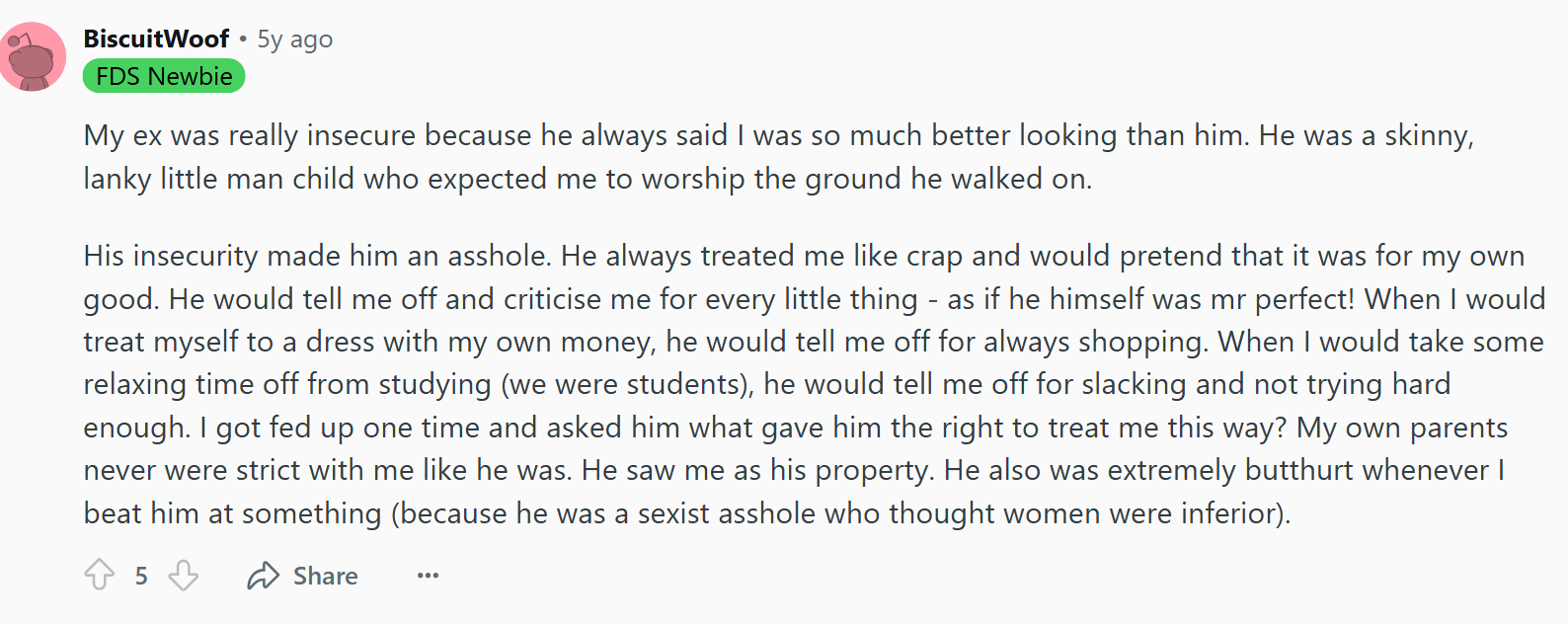Click the '5y ago' timestamp
Viewport: 1568px width, 624px height.
295,39
